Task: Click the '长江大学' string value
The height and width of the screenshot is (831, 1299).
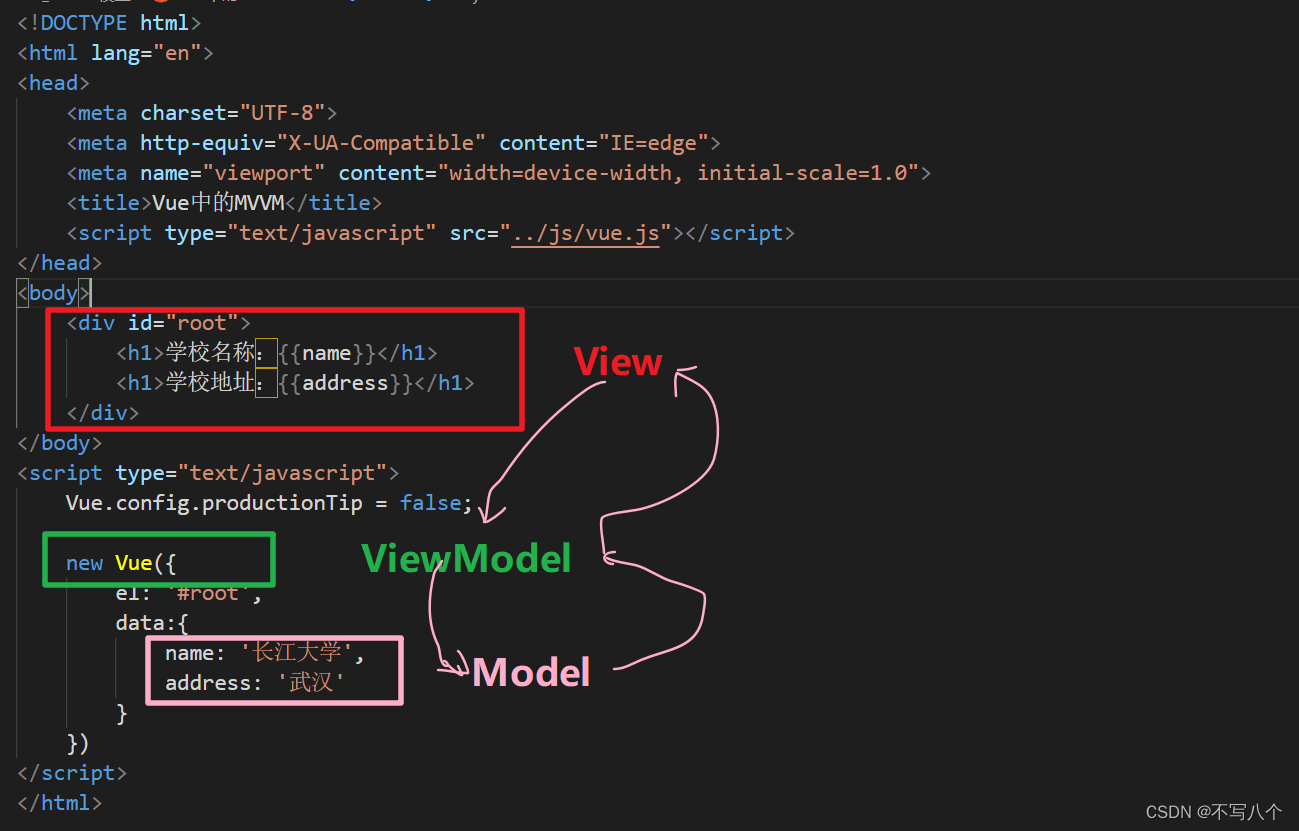Action: pyautogui.click(x=297, y=653)
